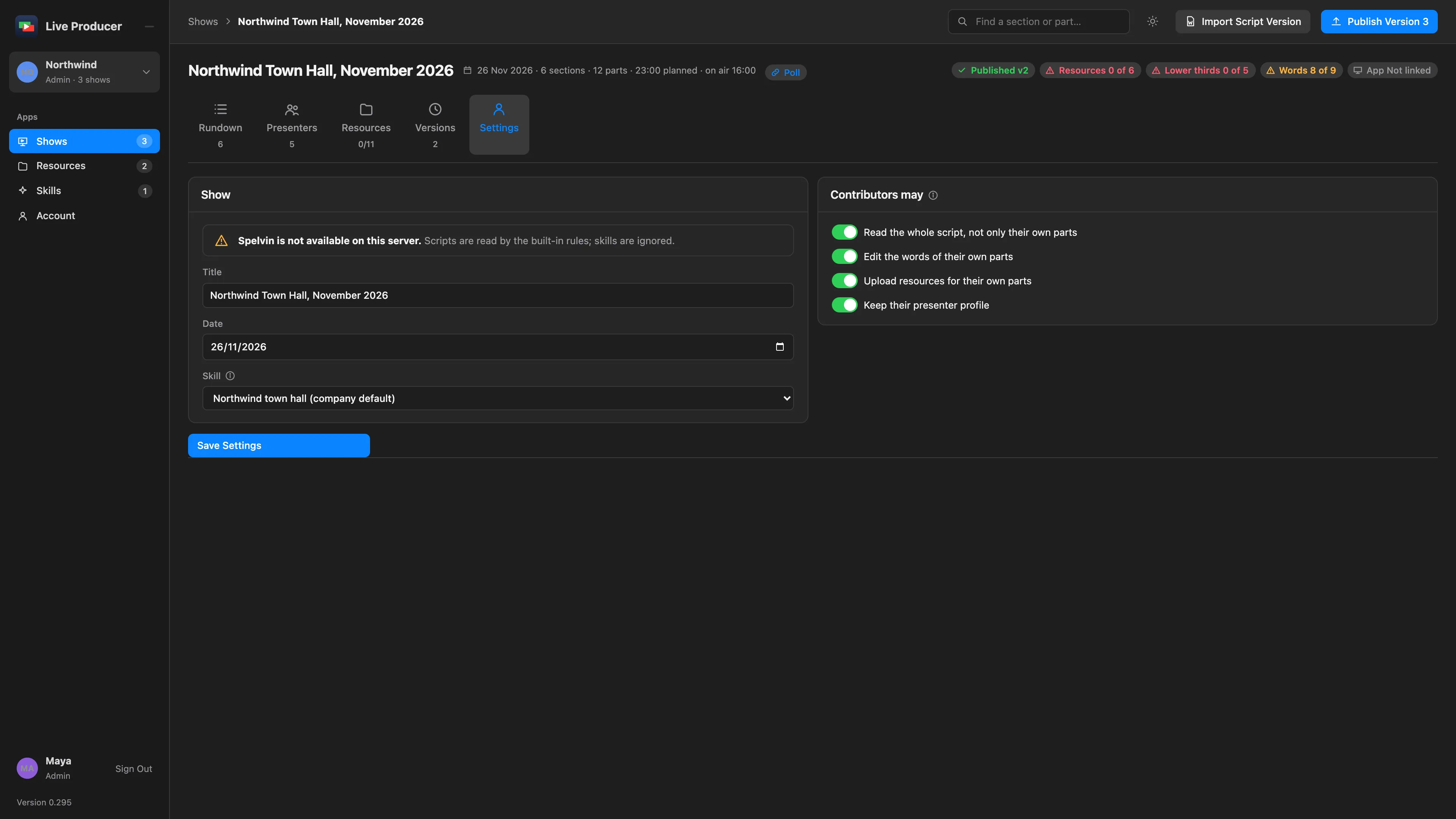Click the Published v2 status badge
Viewport: 1456px width, 819px height.
click(x=993, y=71)
